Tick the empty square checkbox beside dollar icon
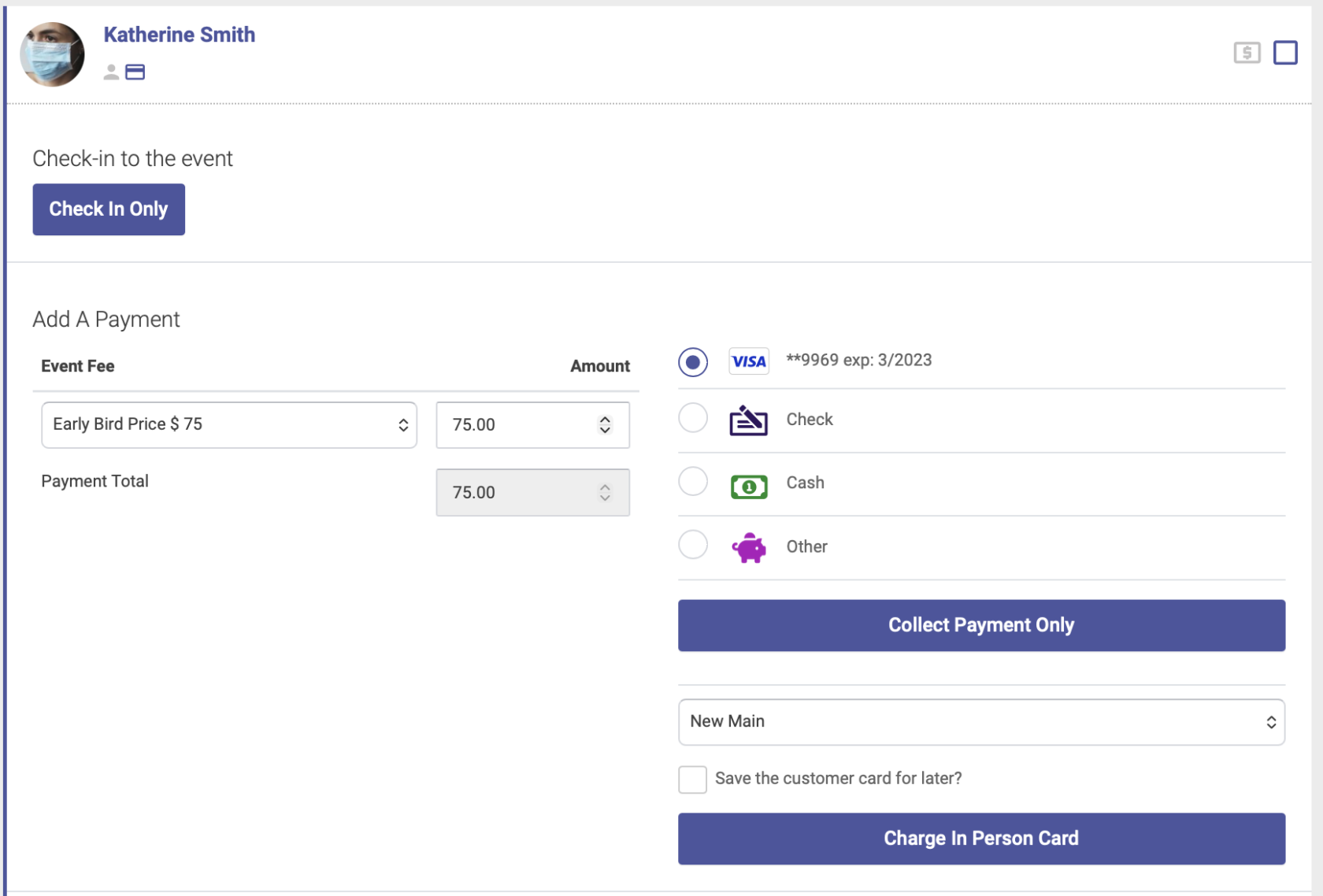This screenshot has height=896, width=1323. (1285, 53)
